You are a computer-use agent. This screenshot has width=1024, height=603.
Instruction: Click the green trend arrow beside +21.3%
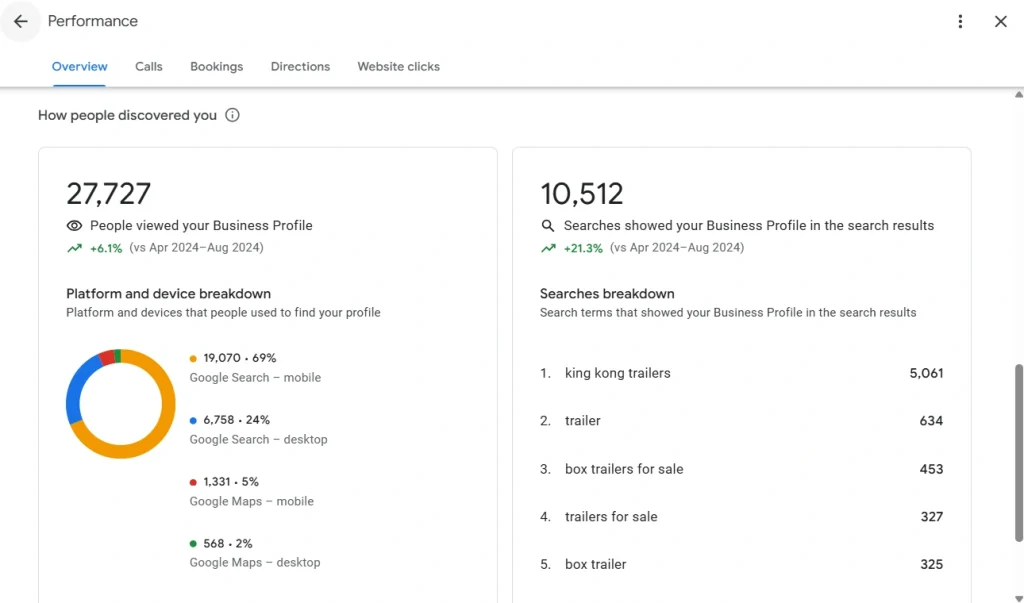(548, 248)
